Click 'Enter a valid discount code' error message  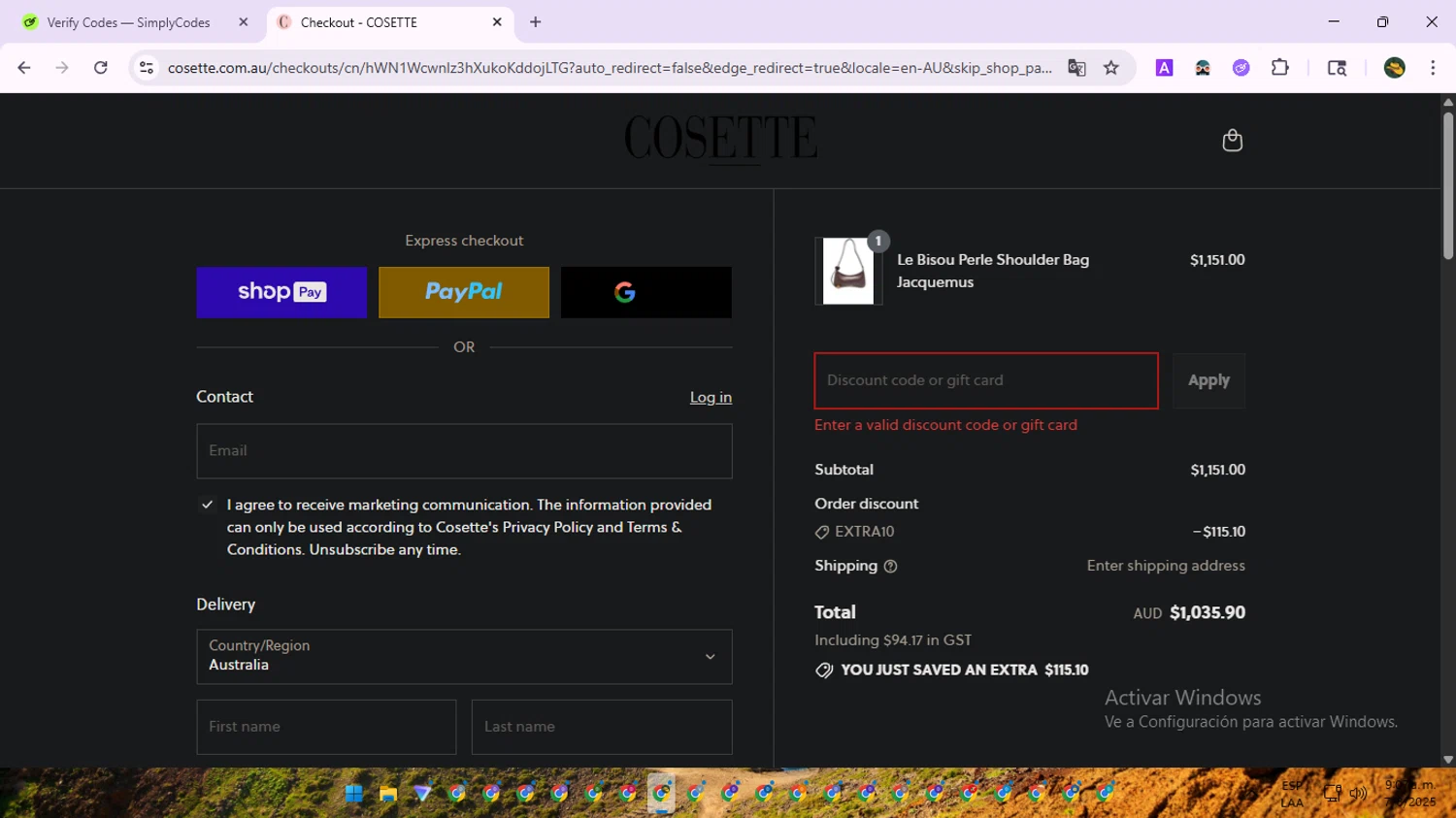pyautogui.click(x=945, y=425)
